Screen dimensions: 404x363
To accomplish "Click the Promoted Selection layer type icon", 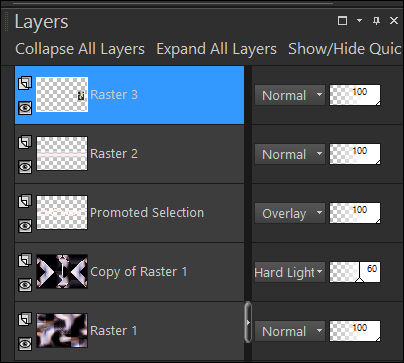I will point(25,201).
